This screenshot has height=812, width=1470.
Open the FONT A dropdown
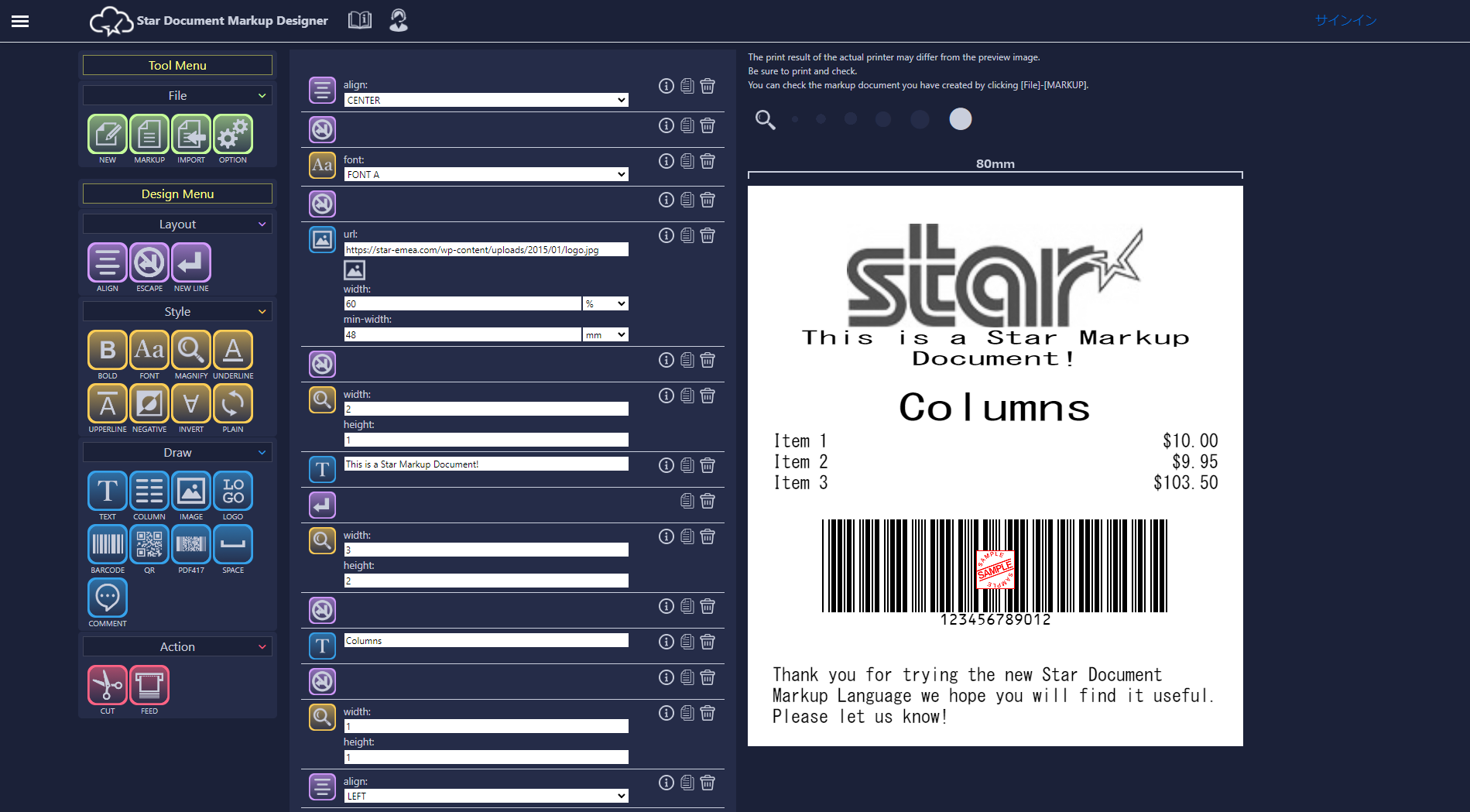point(485,174)
